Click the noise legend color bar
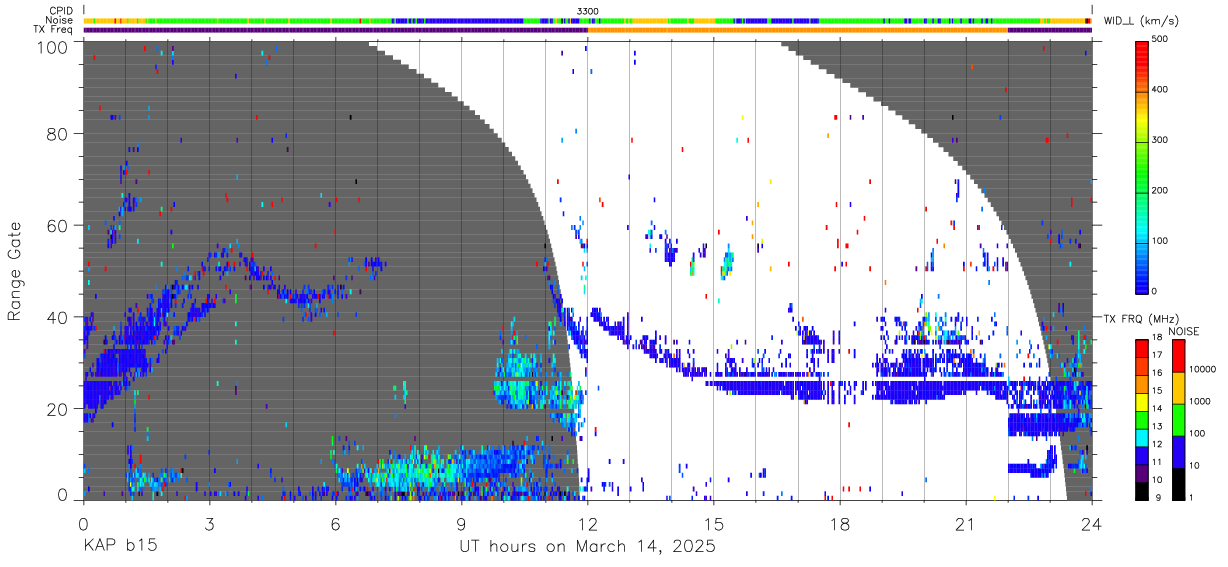Screen dimensions: 1228x567 (x=1179, y=420)
